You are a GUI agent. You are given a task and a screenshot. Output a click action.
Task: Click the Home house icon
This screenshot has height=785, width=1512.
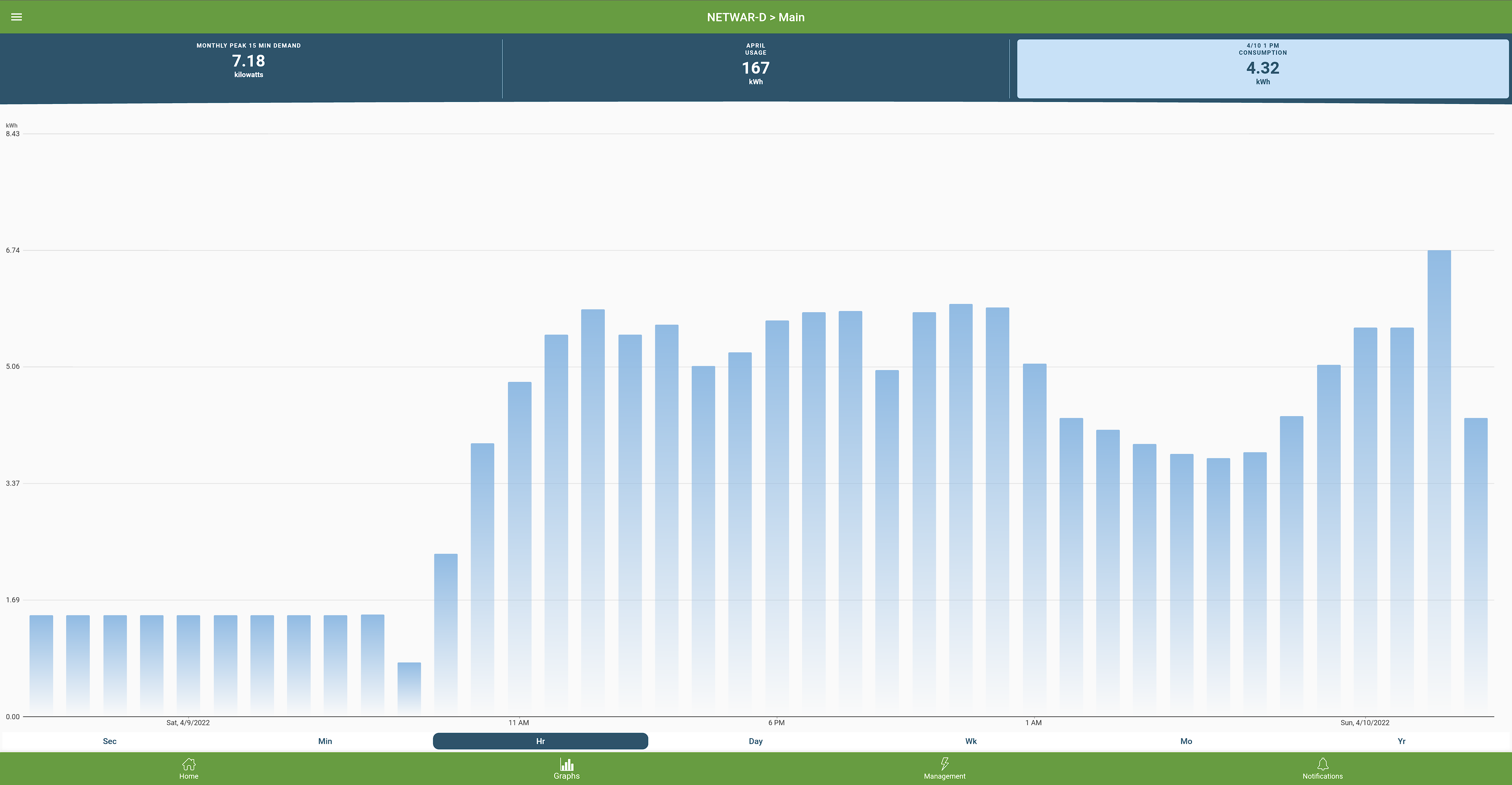pos(189,764)
